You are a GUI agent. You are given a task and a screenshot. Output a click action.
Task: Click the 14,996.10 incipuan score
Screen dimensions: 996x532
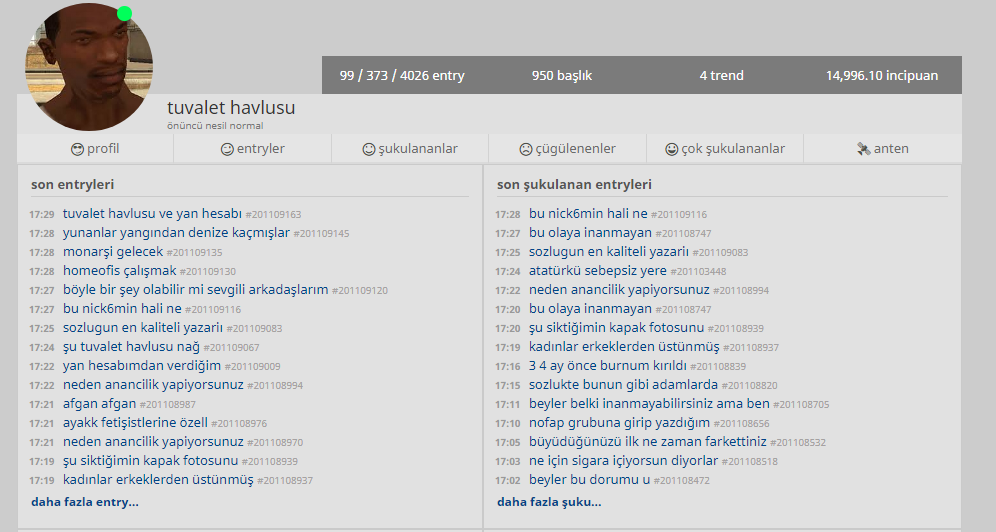882,76
